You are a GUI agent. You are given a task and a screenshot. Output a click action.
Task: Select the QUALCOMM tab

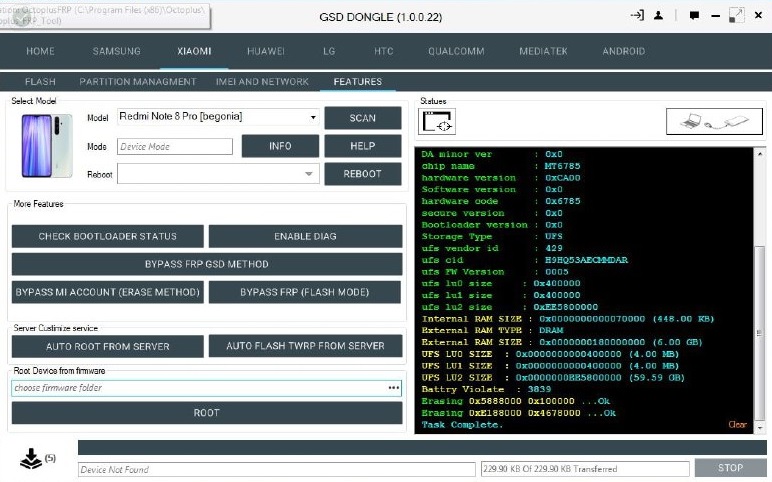(x=456, y=51)
